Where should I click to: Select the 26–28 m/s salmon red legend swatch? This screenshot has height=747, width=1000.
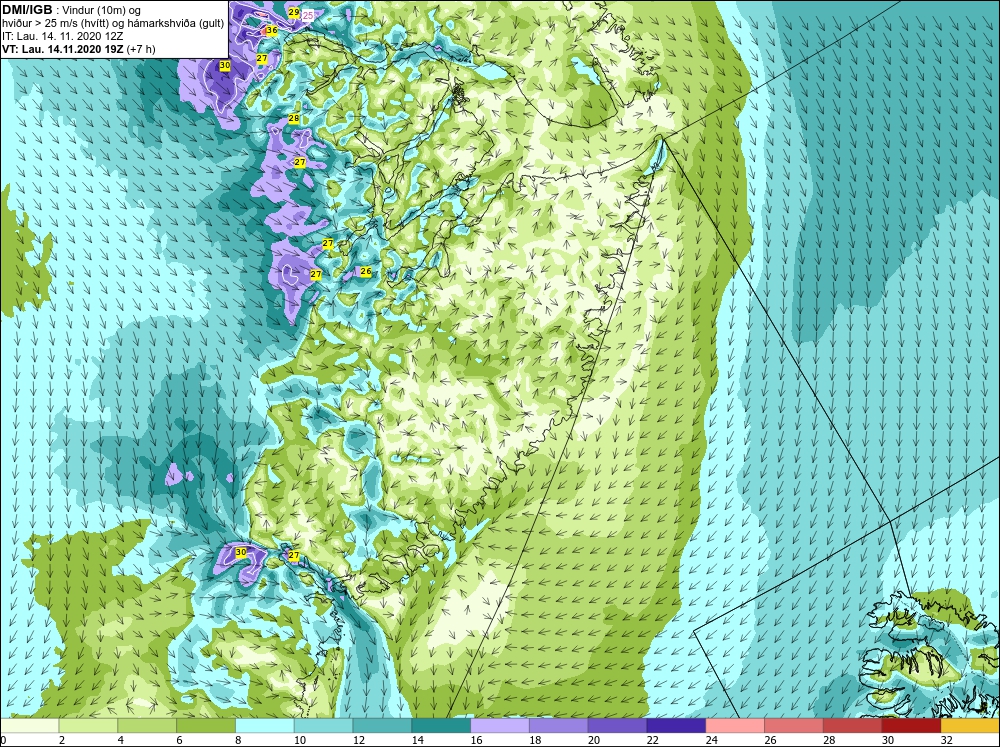point(794,726)
